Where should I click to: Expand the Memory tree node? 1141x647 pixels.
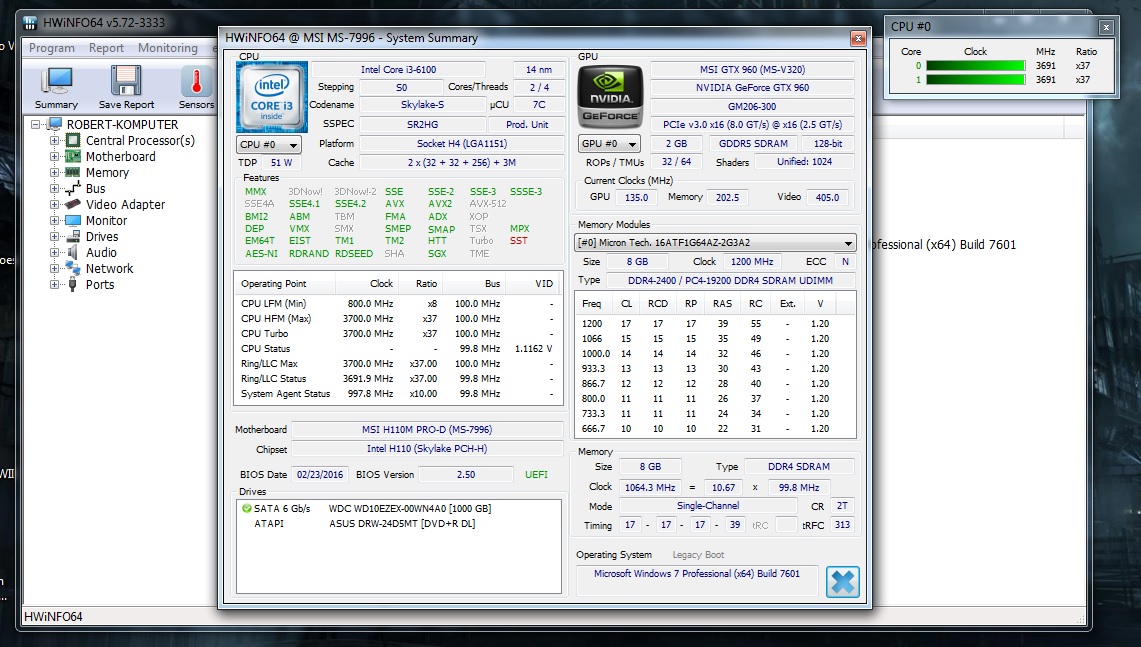tap(54, 172)
